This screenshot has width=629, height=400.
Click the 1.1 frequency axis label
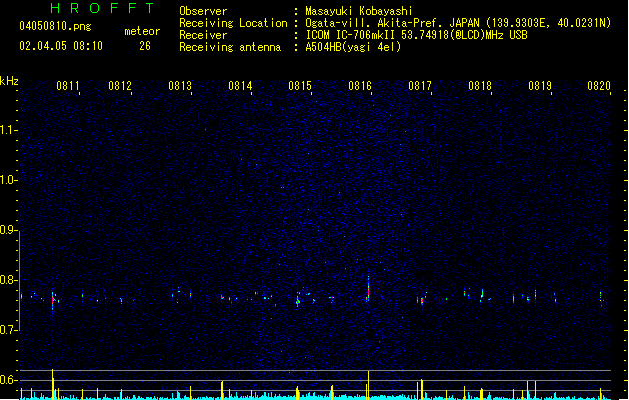[x=8, y=130]
